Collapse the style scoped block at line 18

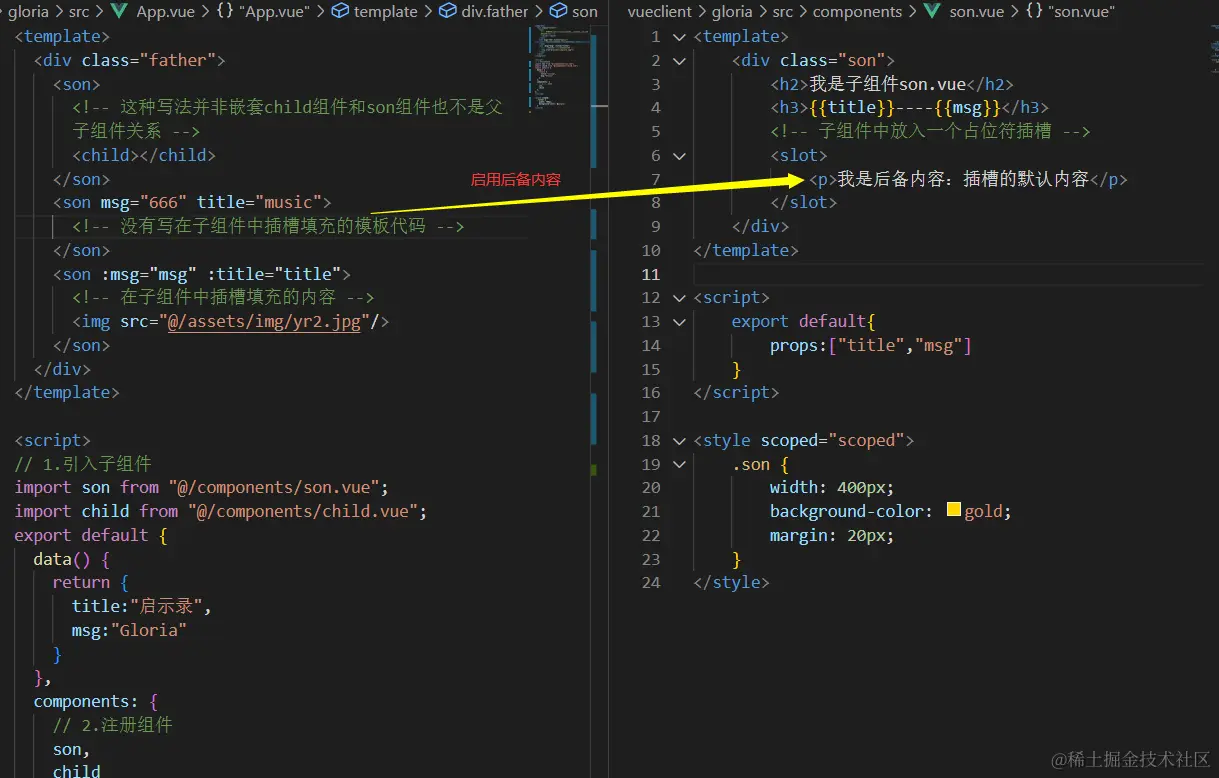680,441
